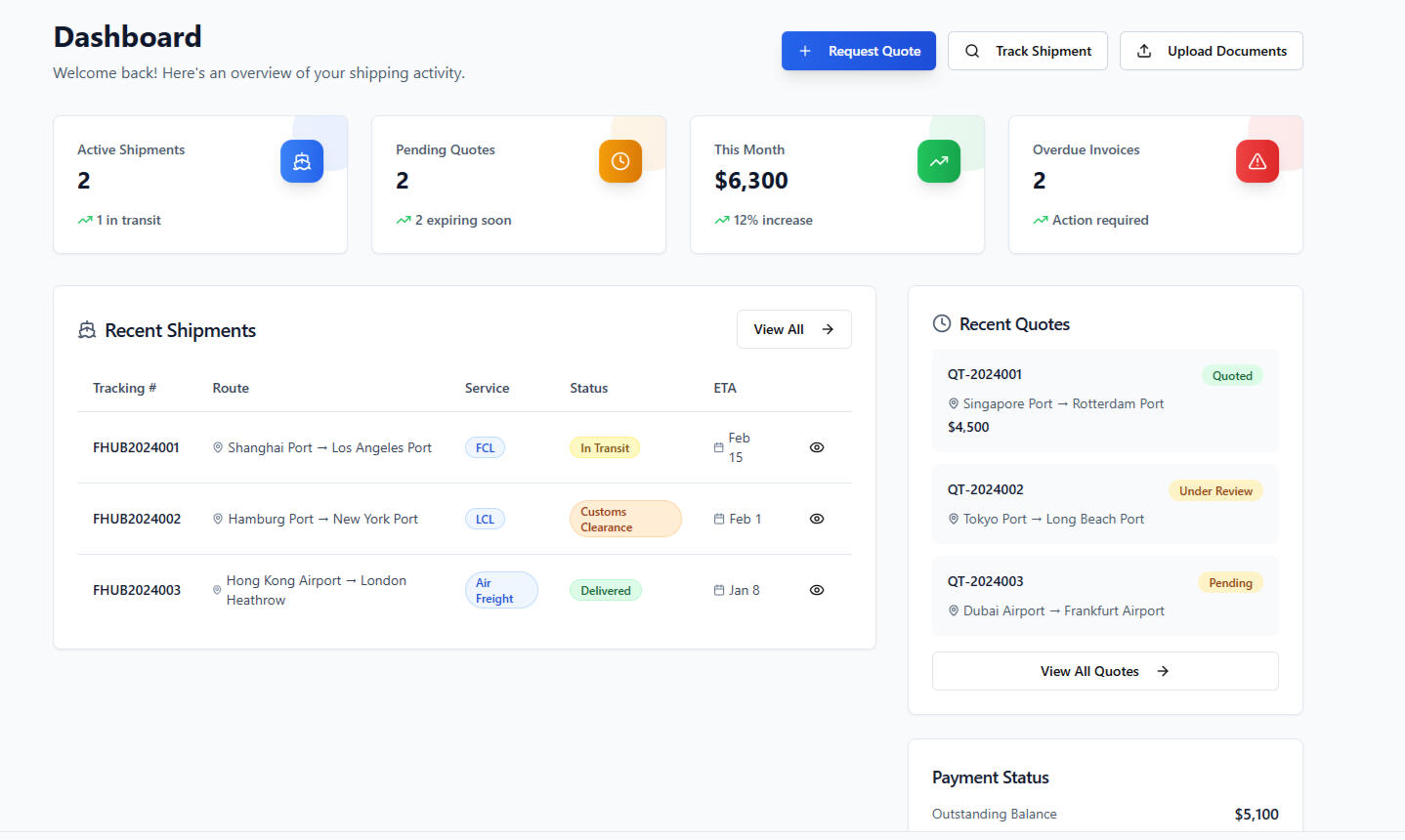The image size is (1405, 840).
Task: Select the QT-2024002 quote card
Action: [x=1104, y=504]
